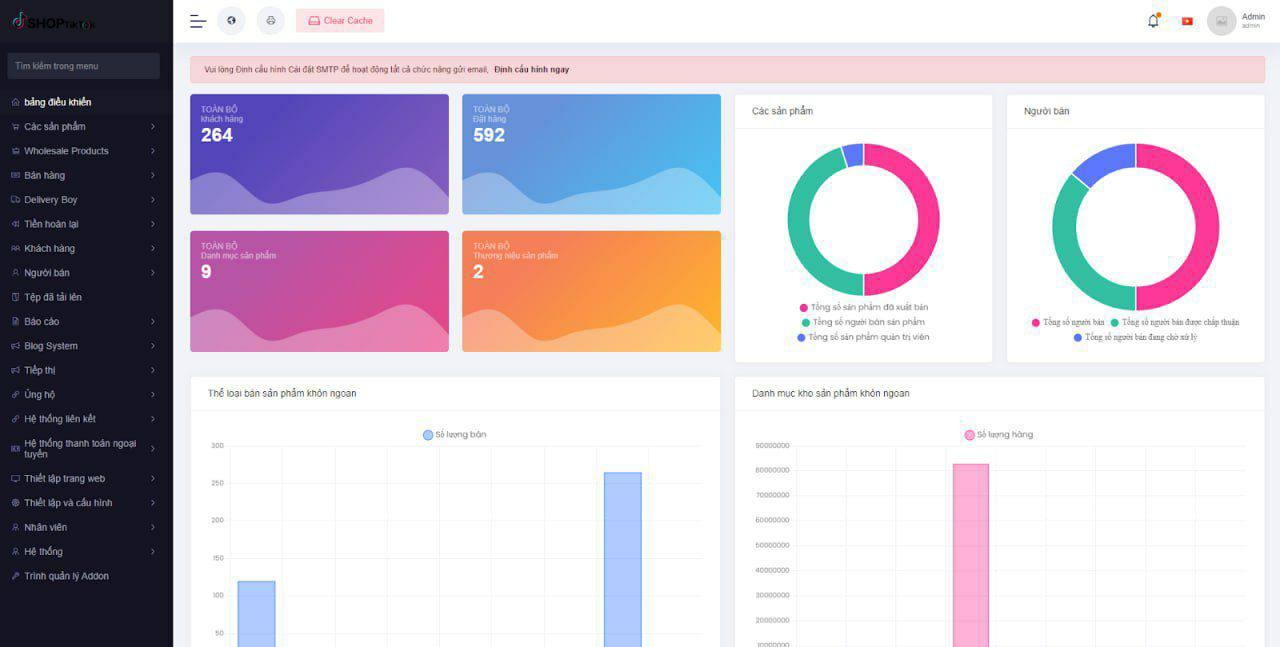Open Tệp đã tải lên menu item
Screen dimensions: 1280x647
[53, 297]
